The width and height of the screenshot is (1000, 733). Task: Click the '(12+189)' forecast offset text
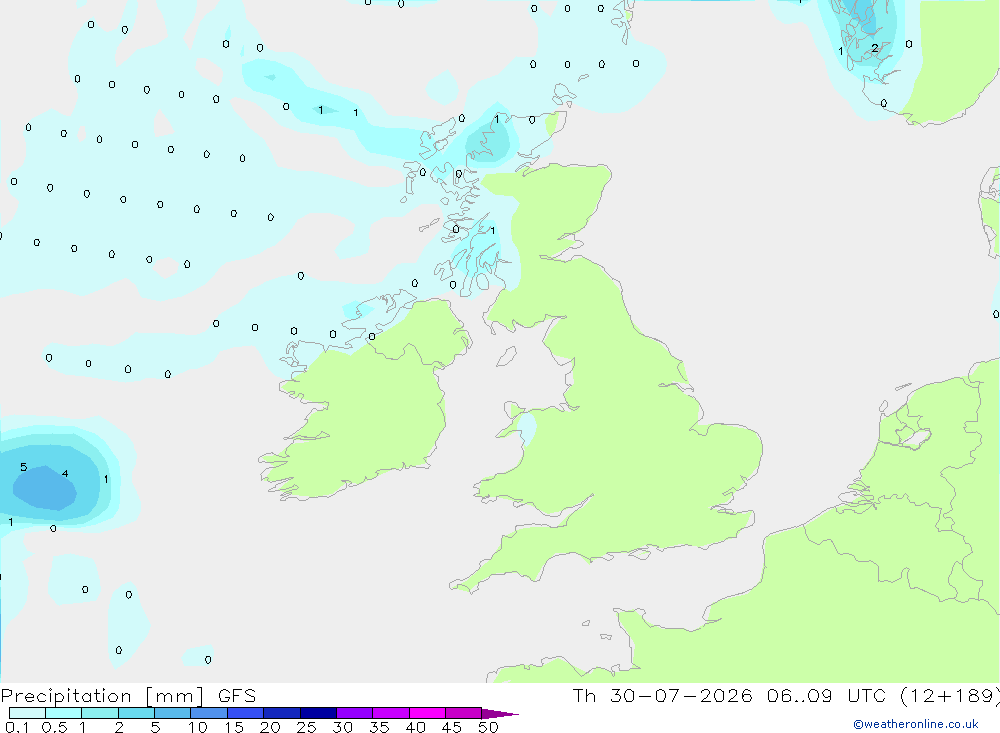coord(950,696)
